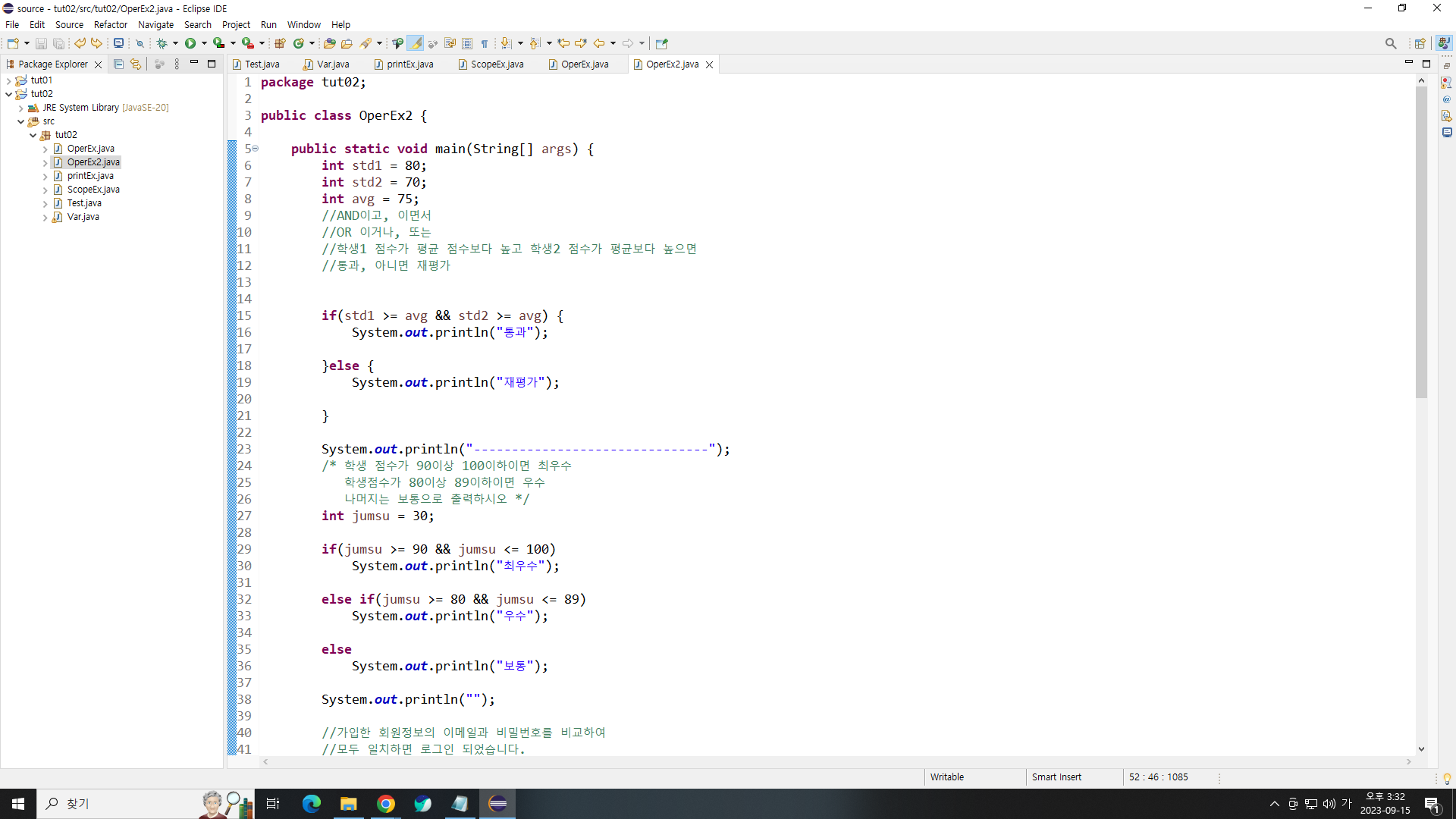This screenshot has height=819, width=1456.
Task: Open the Run button dropdown arrow
Action: [204, 43]
